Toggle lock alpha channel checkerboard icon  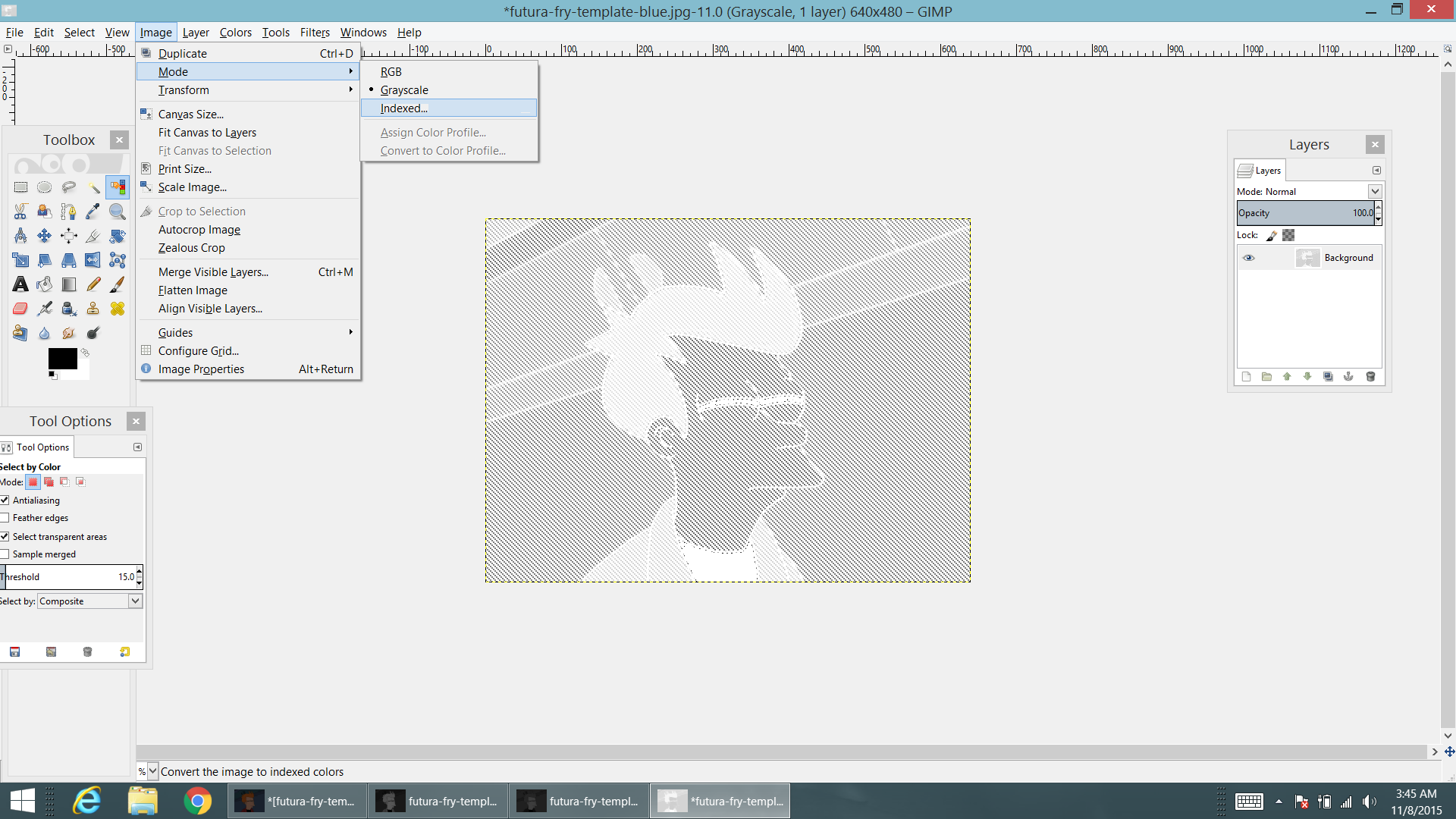(x=1288, y=235)
